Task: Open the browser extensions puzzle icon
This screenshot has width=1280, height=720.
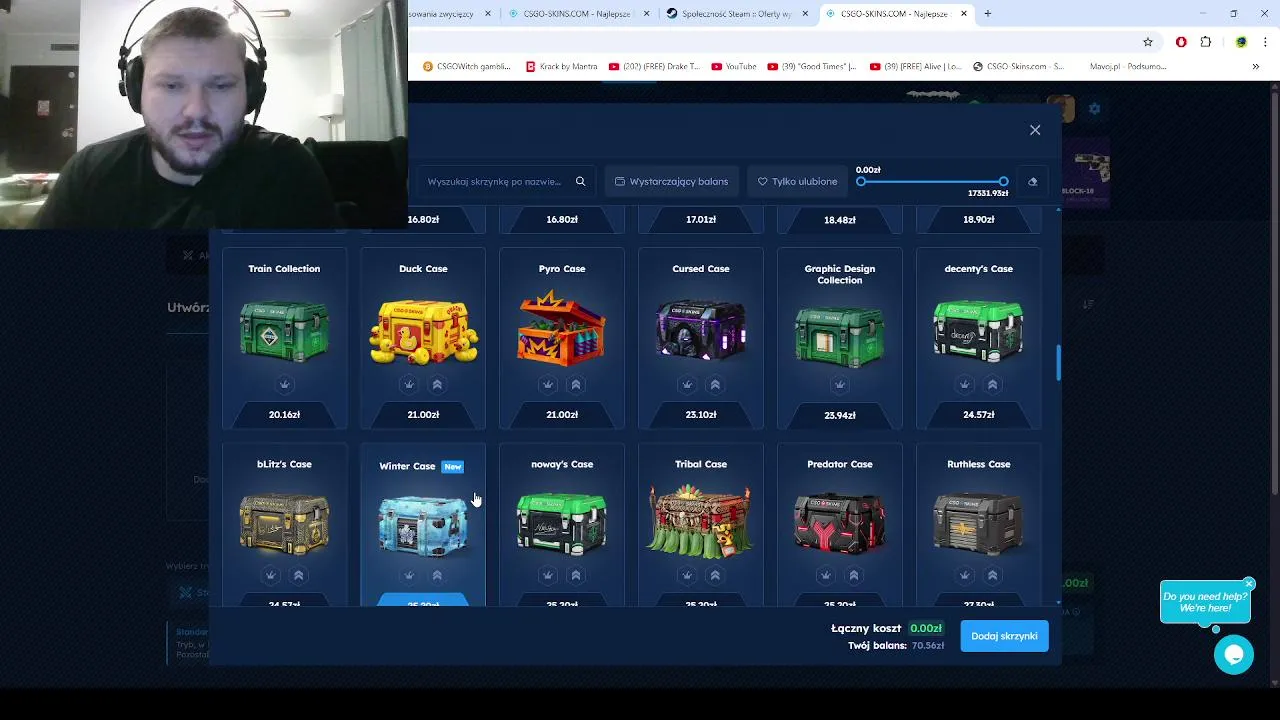Action: [x=1205, y=42]
